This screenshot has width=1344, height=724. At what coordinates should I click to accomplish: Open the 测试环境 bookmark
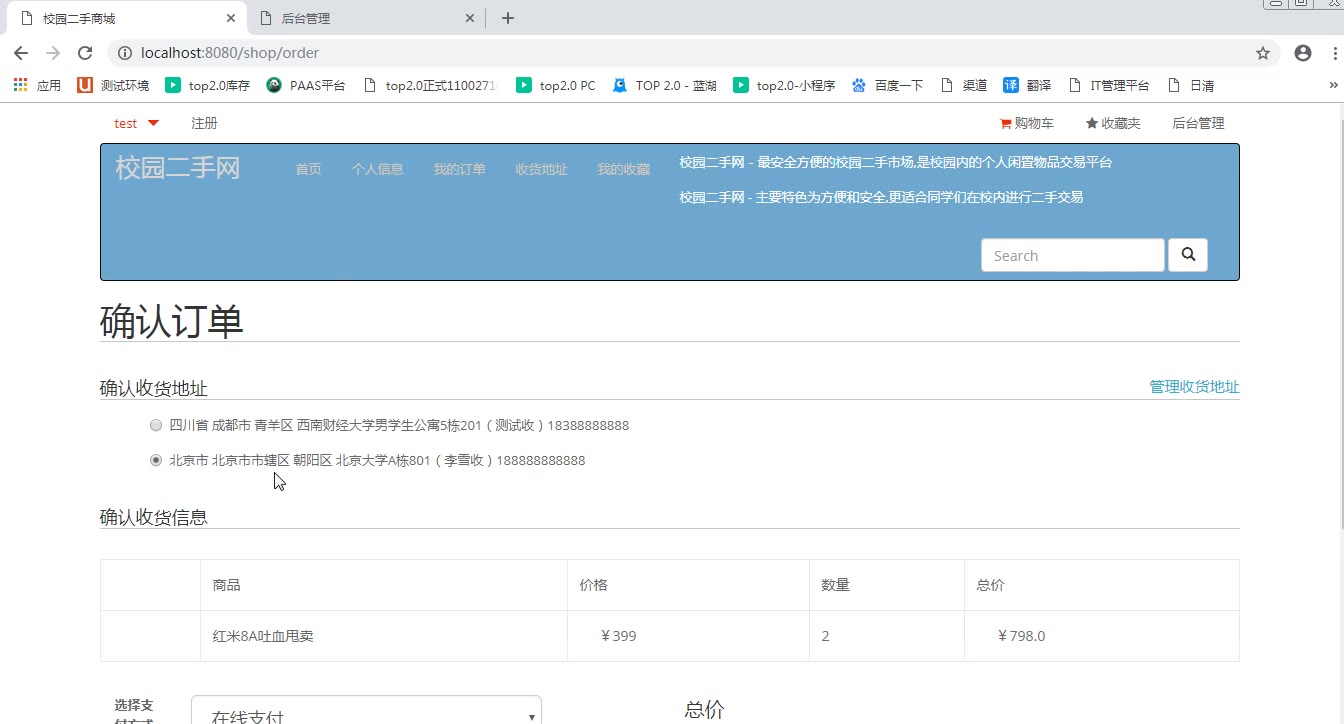tap(113, 86)
